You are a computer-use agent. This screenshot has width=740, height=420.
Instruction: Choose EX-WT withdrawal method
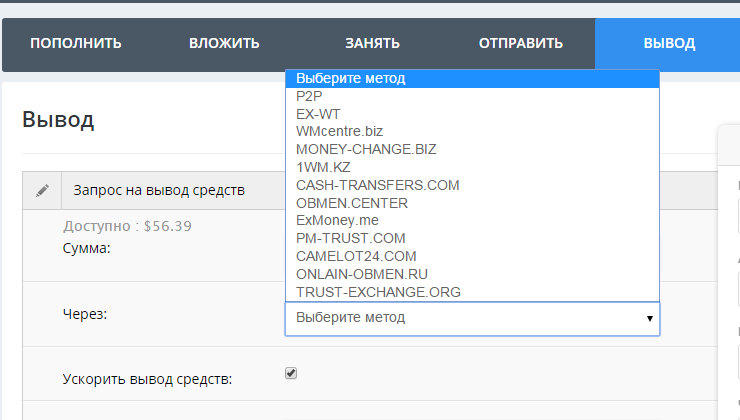point(319,114)
